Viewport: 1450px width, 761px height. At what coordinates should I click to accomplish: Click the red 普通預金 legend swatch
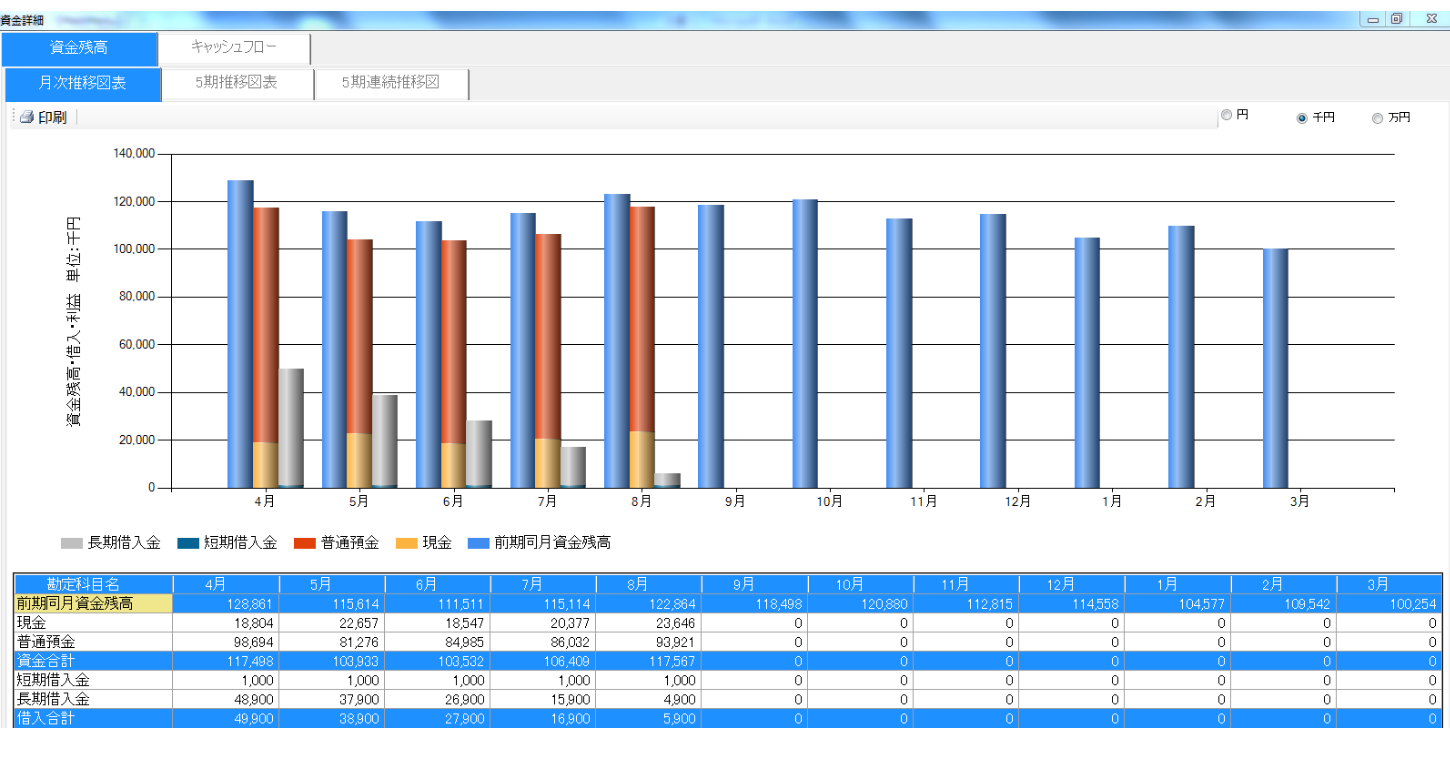[x=305, y=543]
